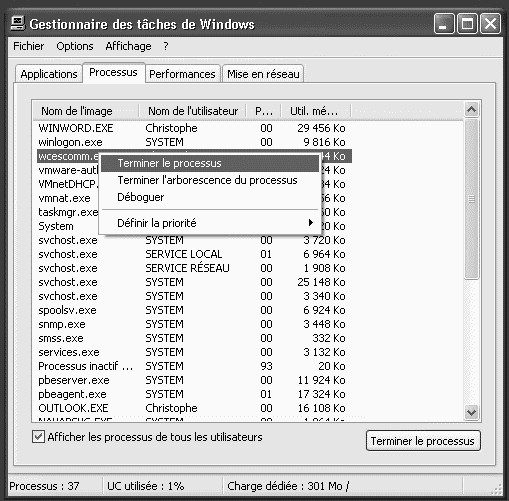
Task: Minimize the Task Manager window
Action: point(444,24)
